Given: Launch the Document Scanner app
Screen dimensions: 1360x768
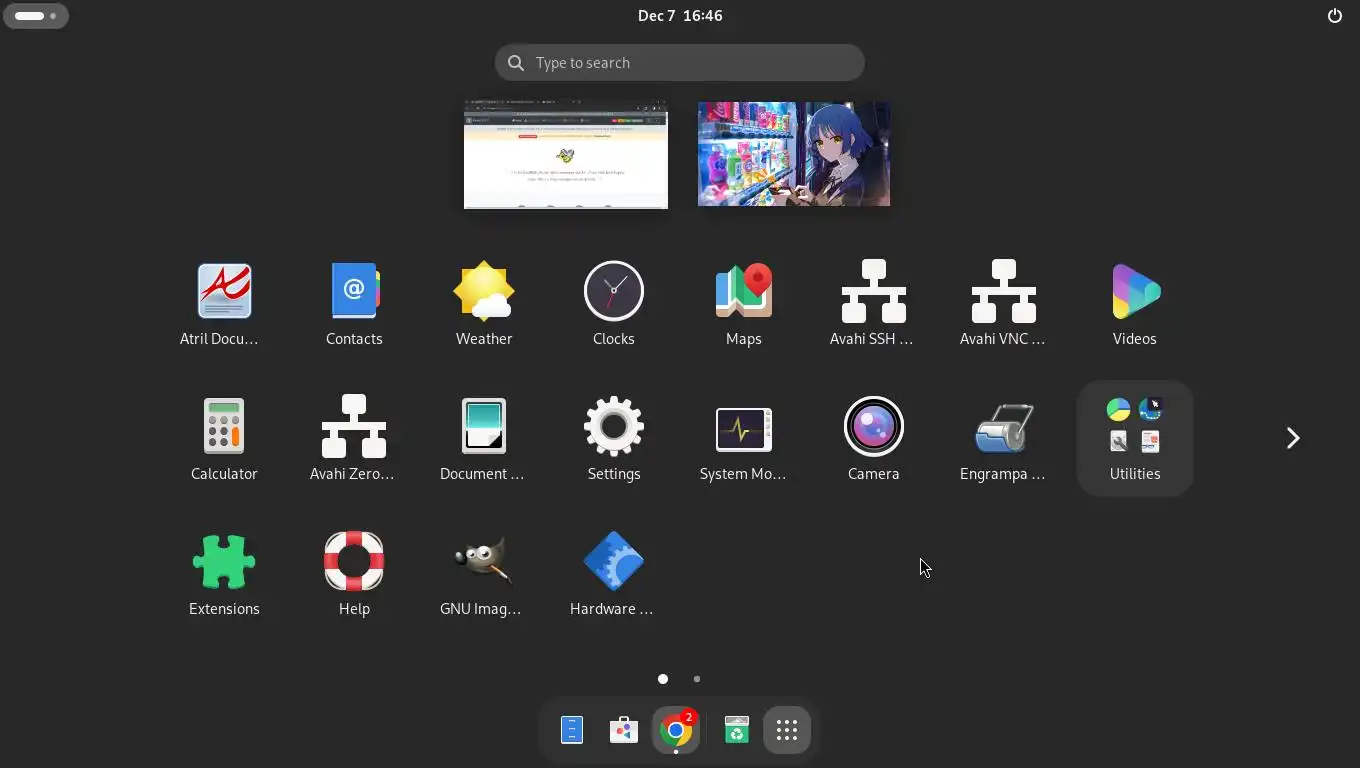Looking at the screenshot, I should click(x=484, y=439).
